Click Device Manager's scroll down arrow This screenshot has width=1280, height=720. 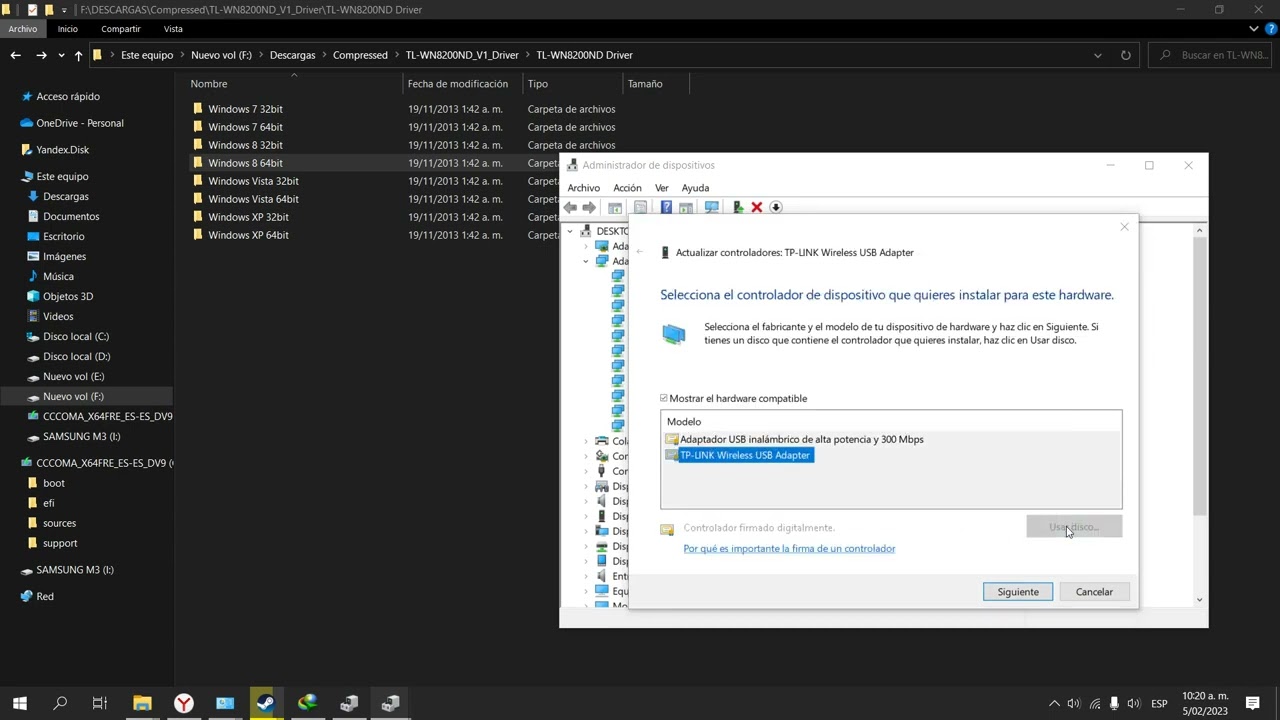[1199, 600]
